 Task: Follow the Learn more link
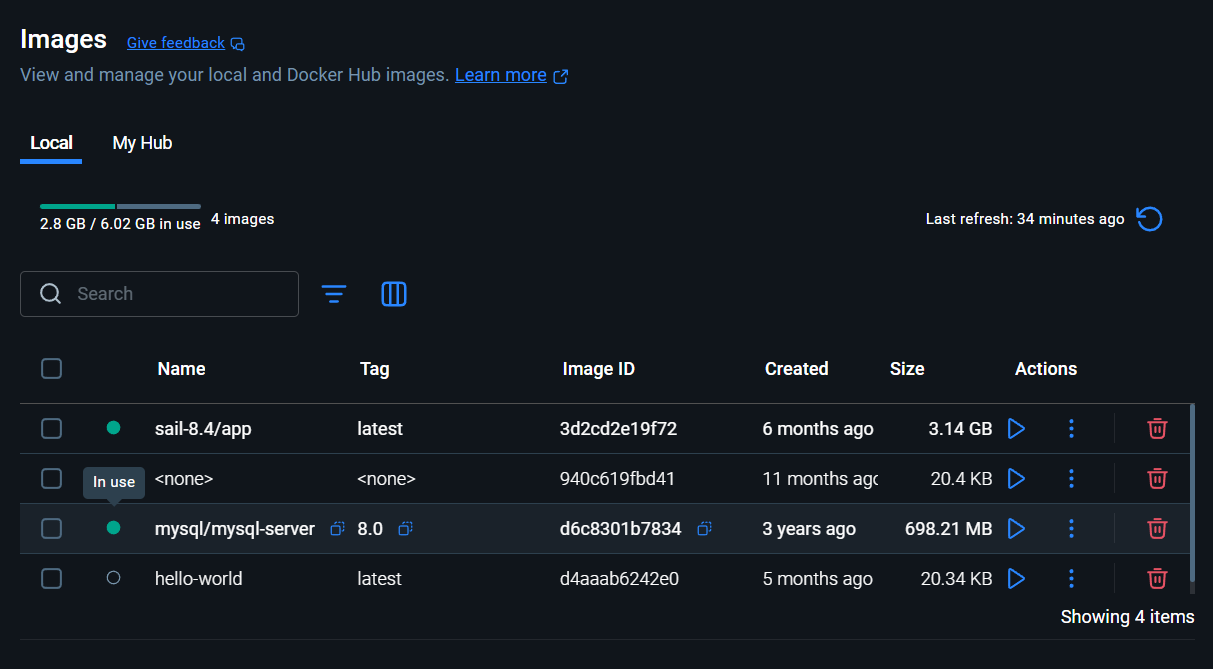coord(501,75)
